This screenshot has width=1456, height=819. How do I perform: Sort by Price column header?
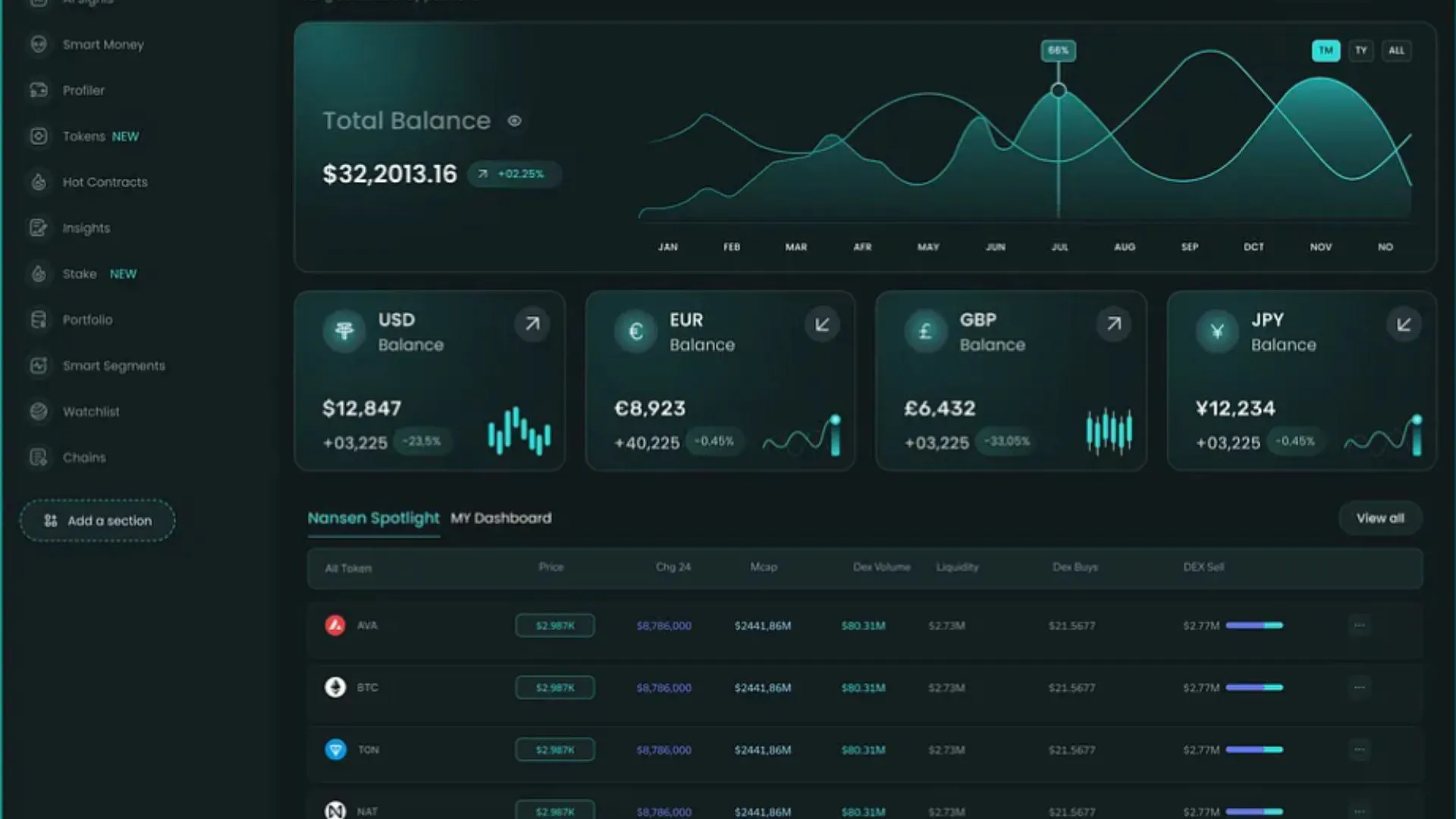(551, 566)
